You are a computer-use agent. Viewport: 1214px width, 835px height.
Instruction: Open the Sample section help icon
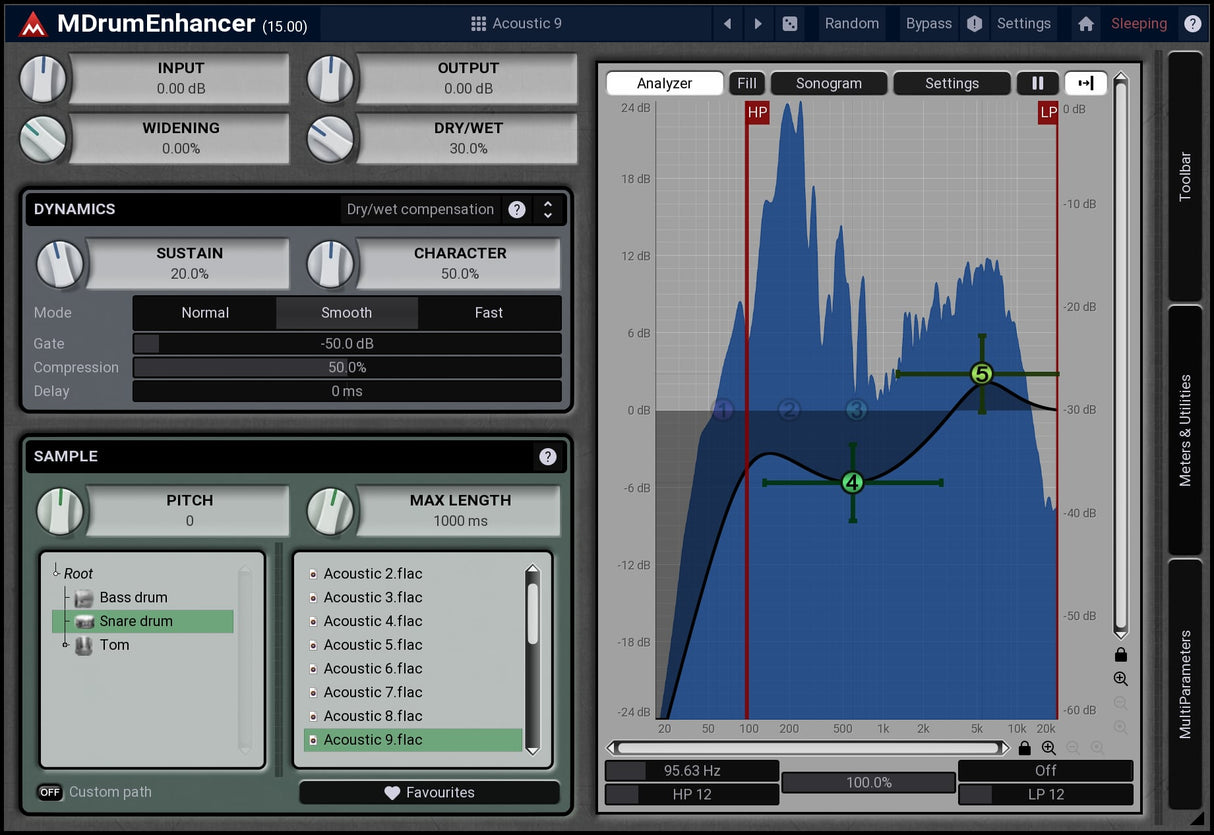click(x=547, y=456)
